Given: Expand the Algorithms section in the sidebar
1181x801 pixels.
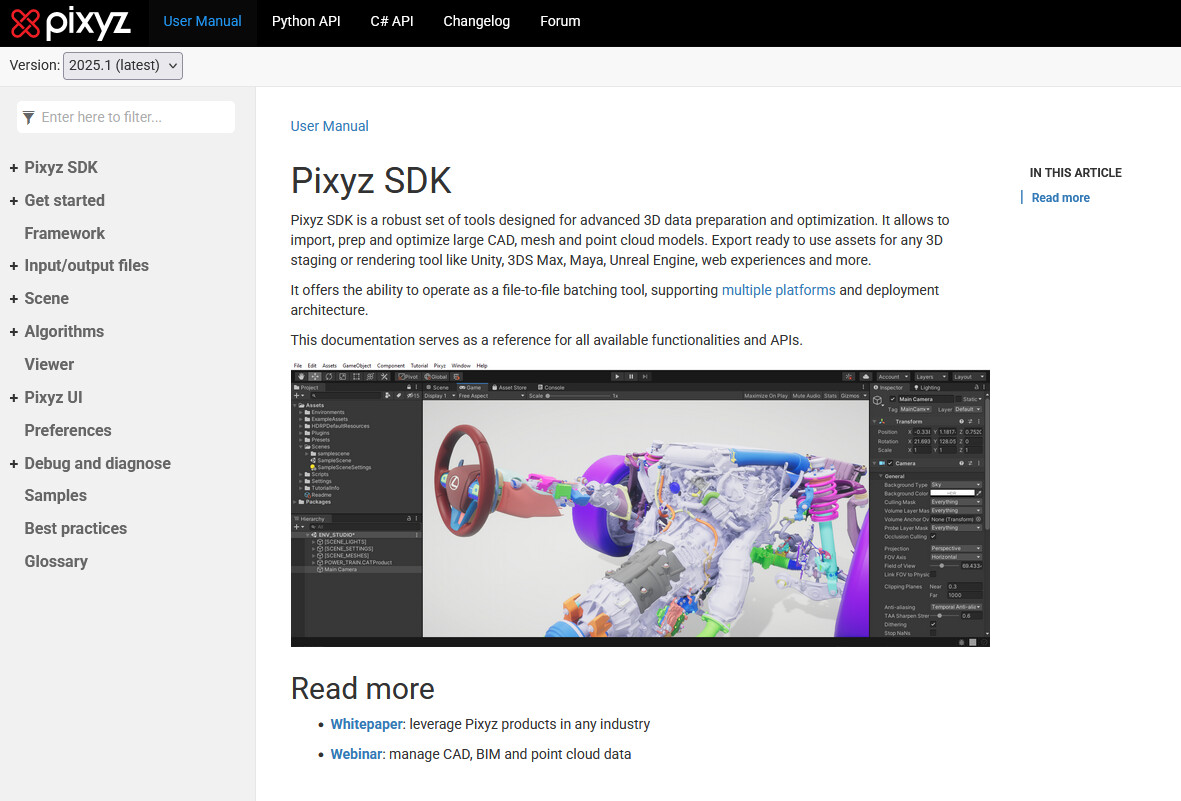Looking at the screenshot, I should (11, 331).
